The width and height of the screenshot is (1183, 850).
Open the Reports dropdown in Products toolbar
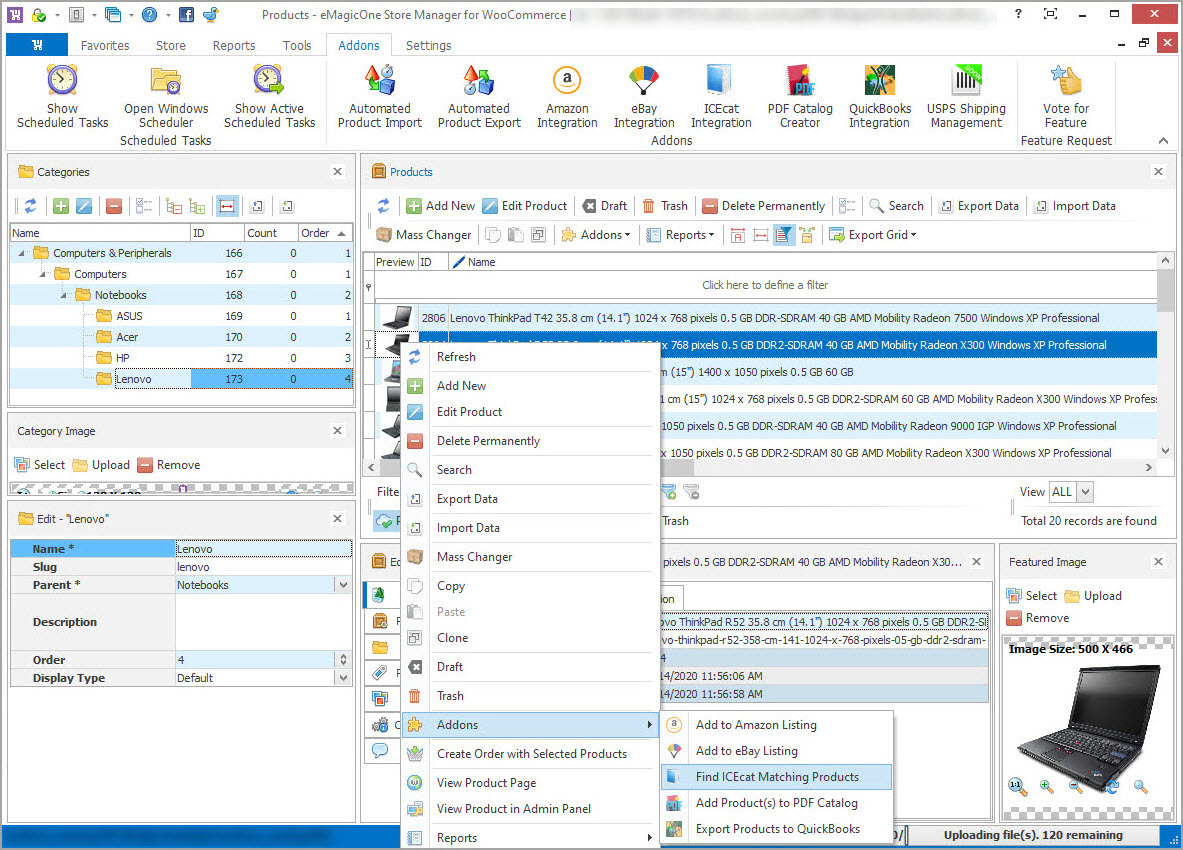point(680,235)
